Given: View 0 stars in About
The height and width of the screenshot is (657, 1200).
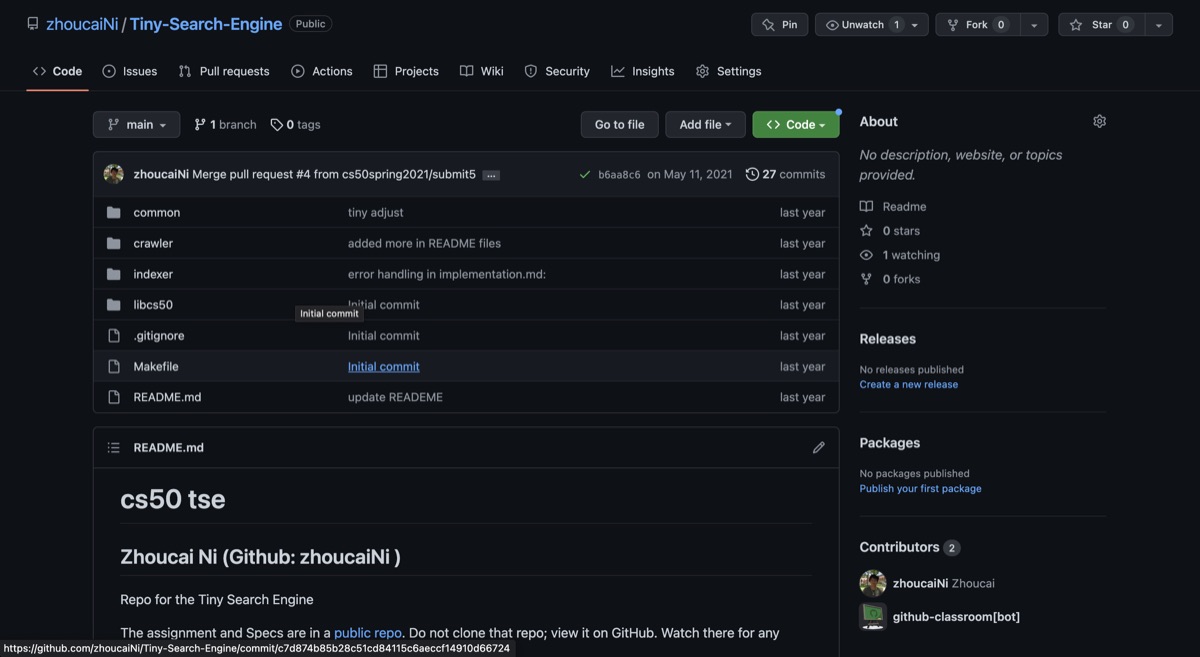Looking at the screenshot, I should point(890,231).
